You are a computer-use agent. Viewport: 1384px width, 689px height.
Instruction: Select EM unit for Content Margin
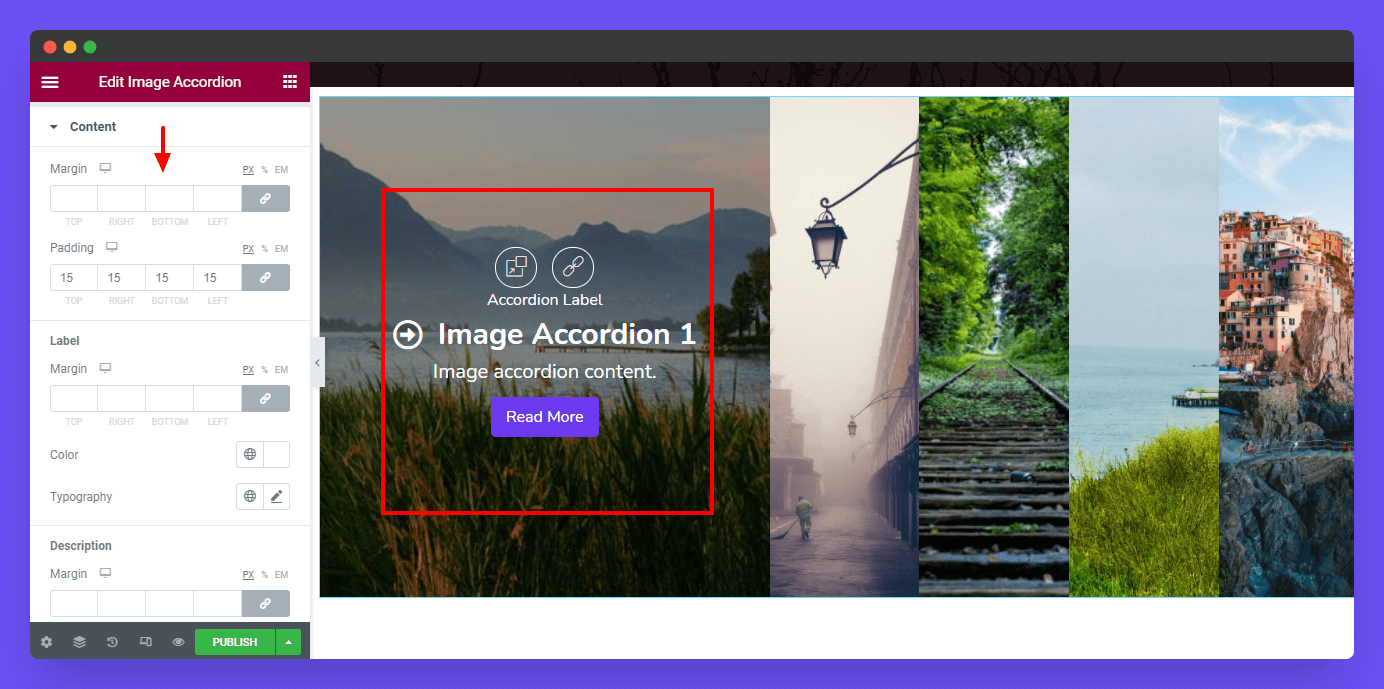[282, 170]
